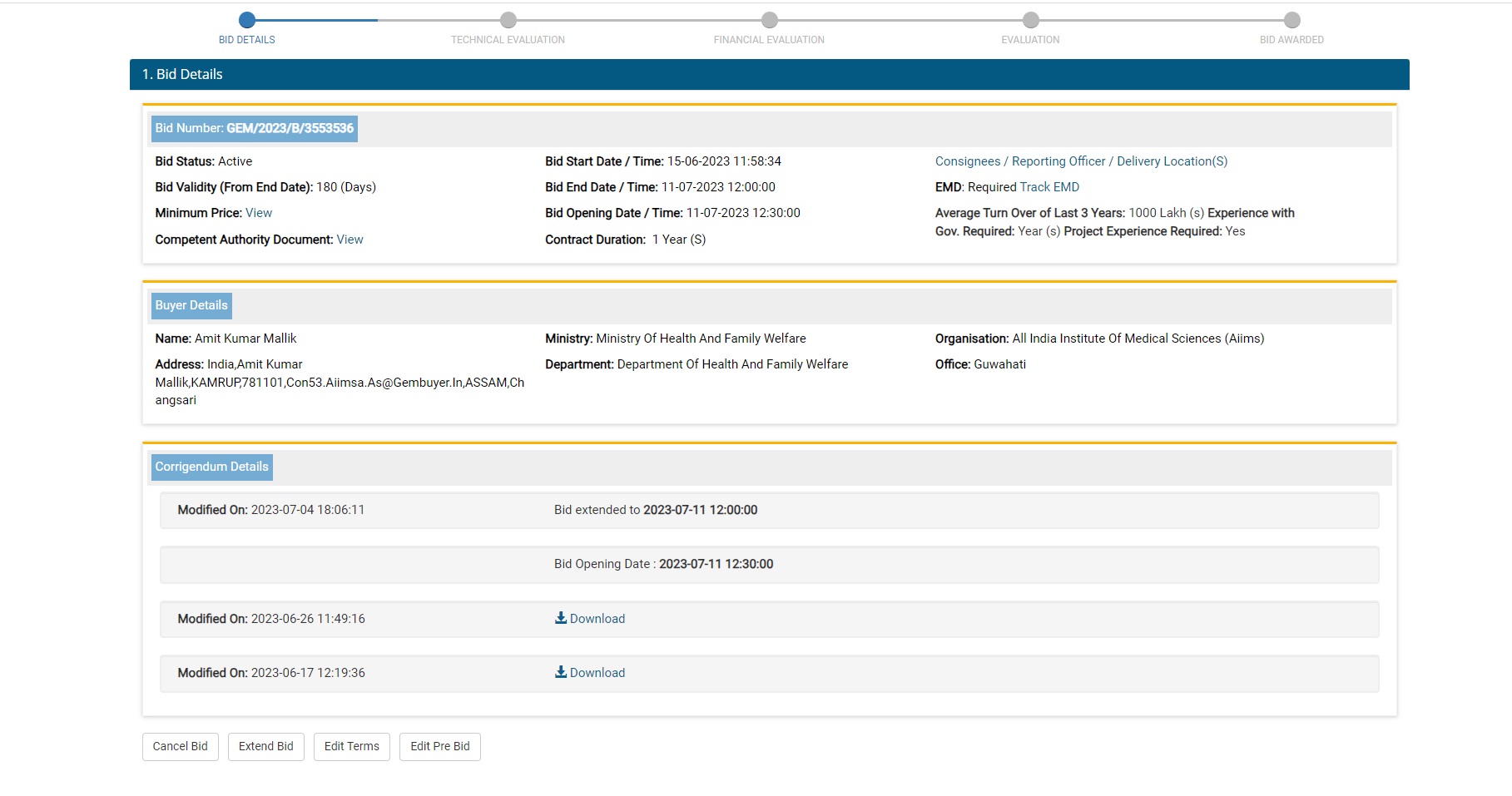The width and height of the screenshot is (1512, 796).
Task: Click the Bid Awarded step circle
Action: (1291, 20)
